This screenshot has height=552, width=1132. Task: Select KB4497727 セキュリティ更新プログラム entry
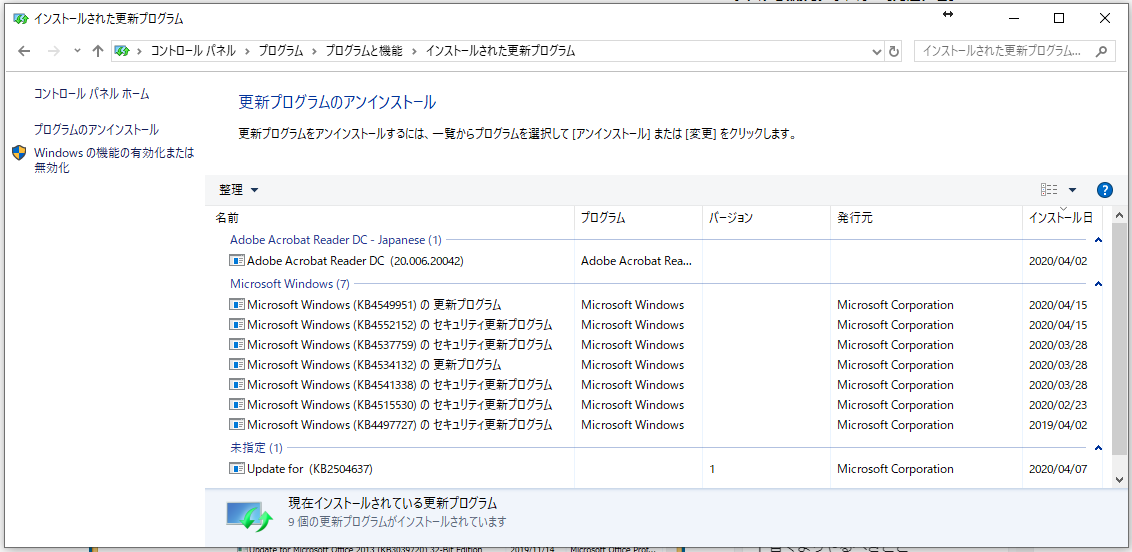pyautogui.click(x=399, y=425)
